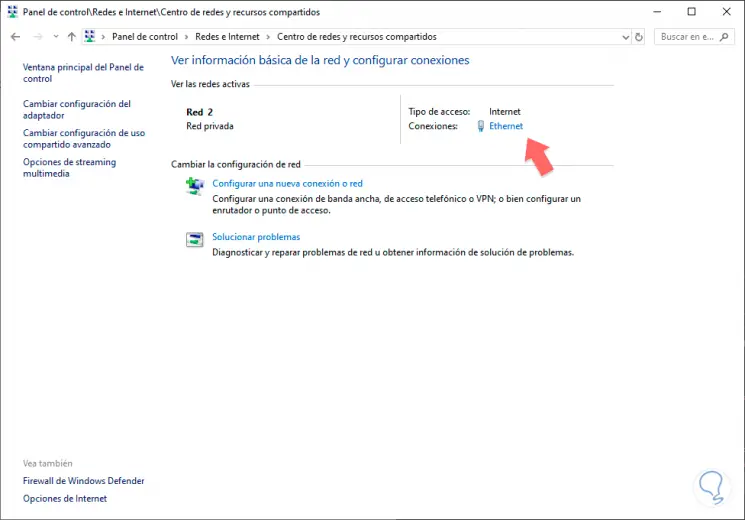Open 'Cambiar configuración de uso compartido avanzado'
Screen dimensions: 745x520
tap(84, 138)
